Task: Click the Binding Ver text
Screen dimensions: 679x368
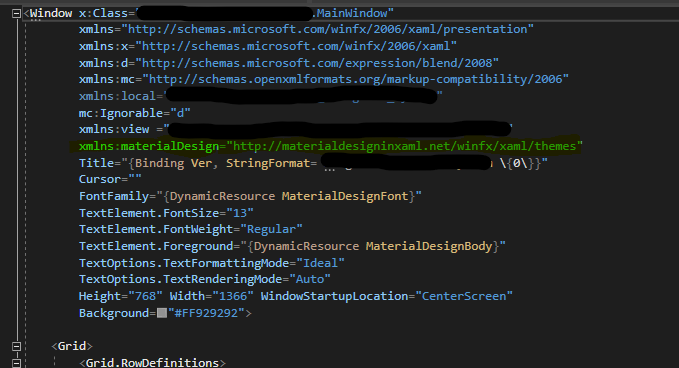Action: (x=173, y=163)
